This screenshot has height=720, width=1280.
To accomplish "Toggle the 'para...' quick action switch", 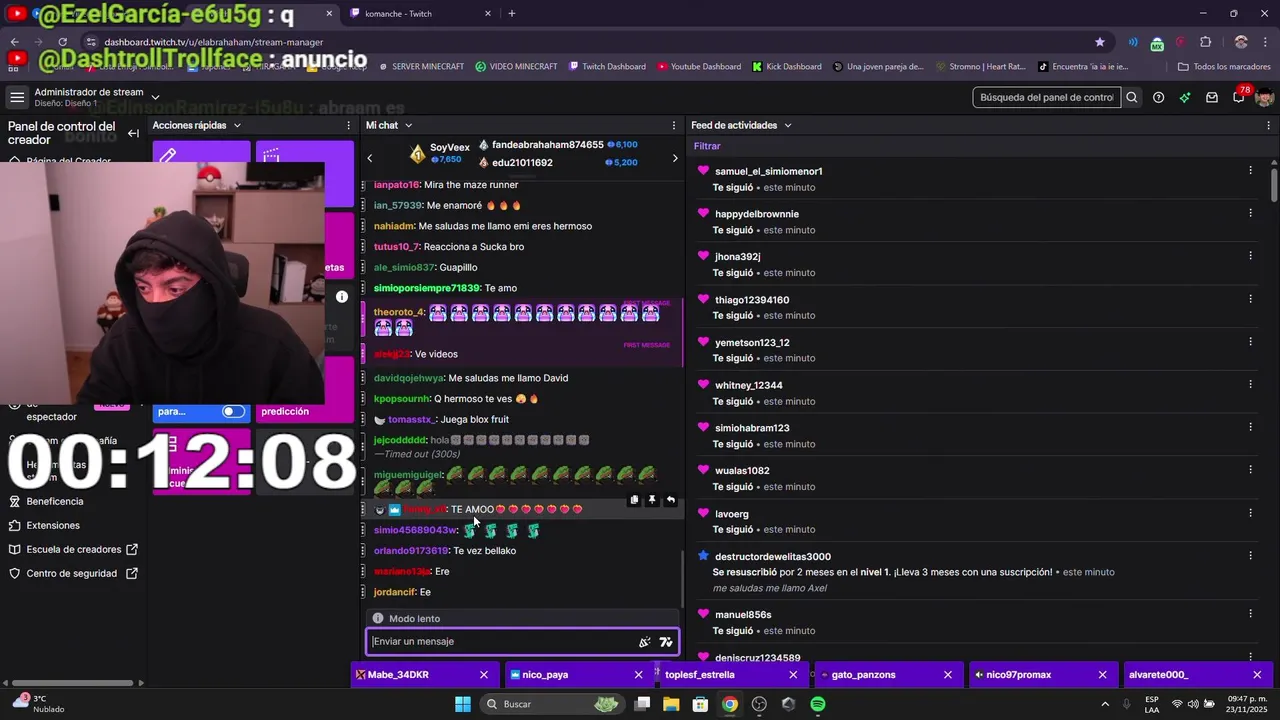I will [x=233, y=411].
